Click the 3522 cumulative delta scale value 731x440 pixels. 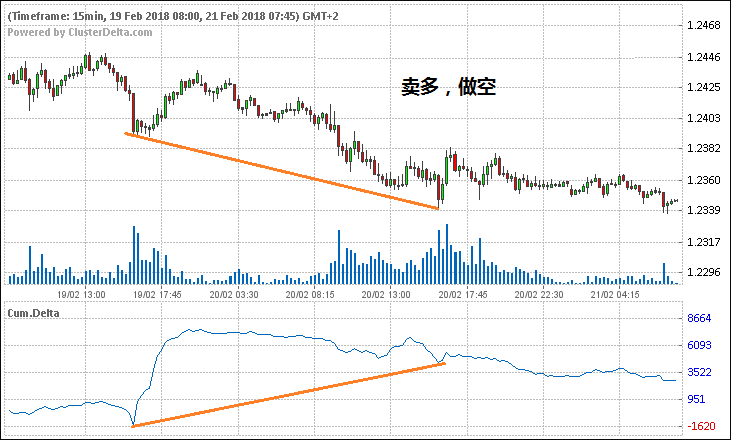[x=700, y=373]
